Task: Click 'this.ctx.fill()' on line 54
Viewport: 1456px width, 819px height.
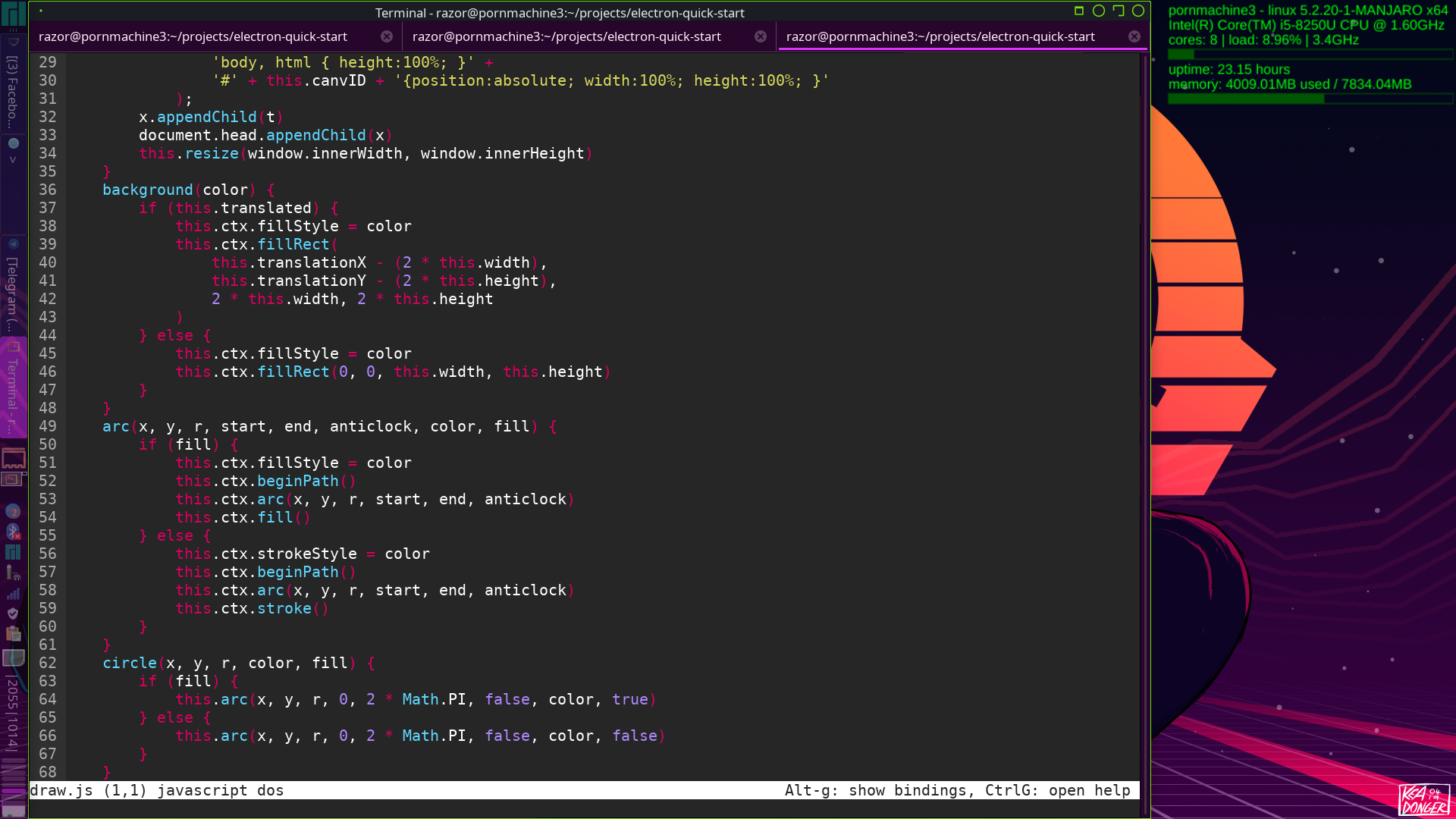Action: [x=243, y=517]
